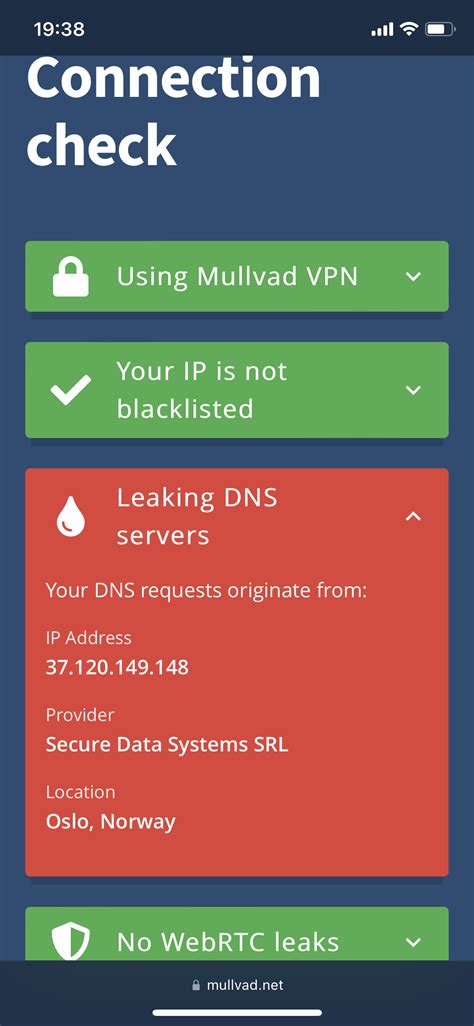Collapse the Leaking DNS servers chevron
The image size is (474, 1026).
413,516
